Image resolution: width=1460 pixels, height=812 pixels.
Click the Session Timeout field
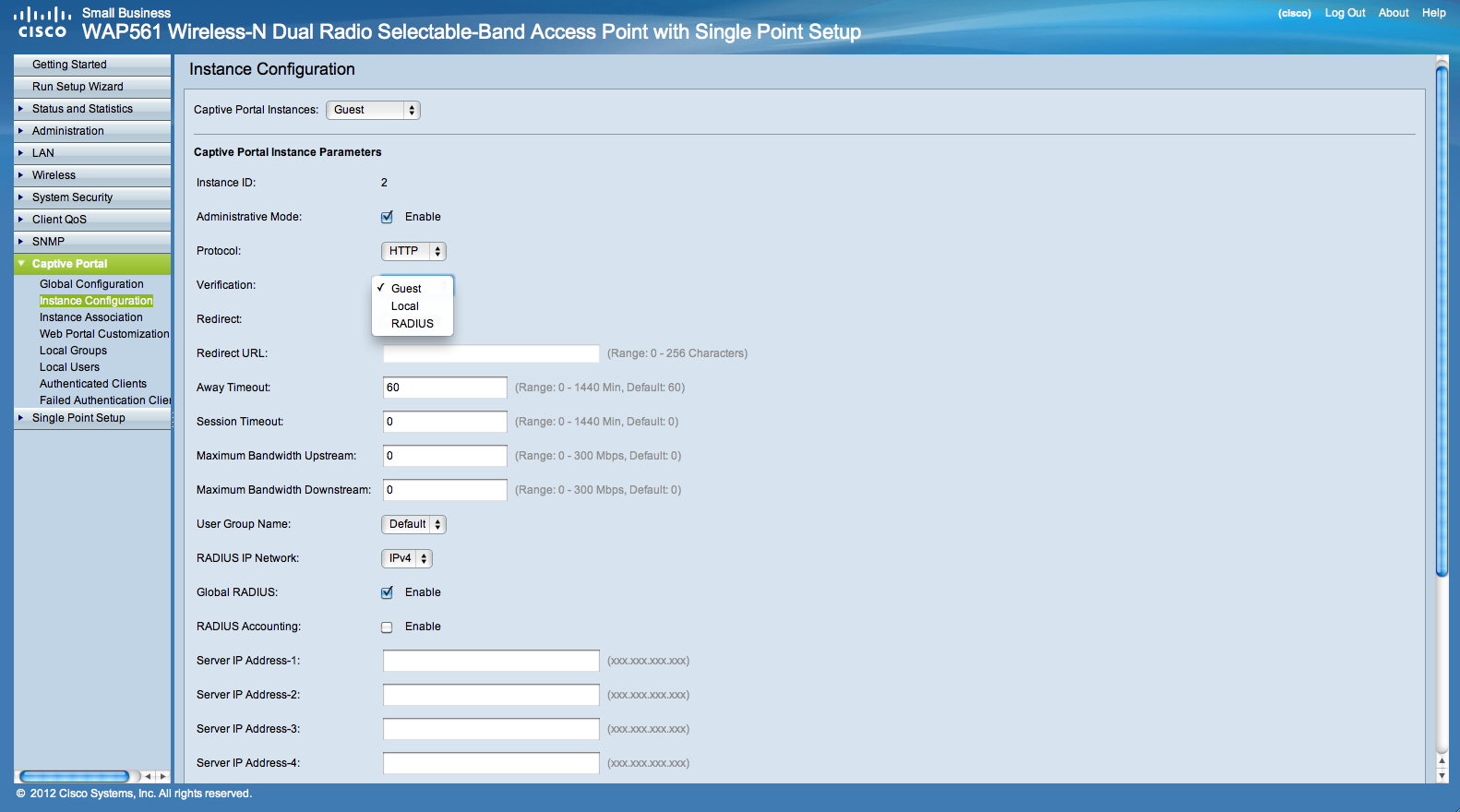pos(445,422)
